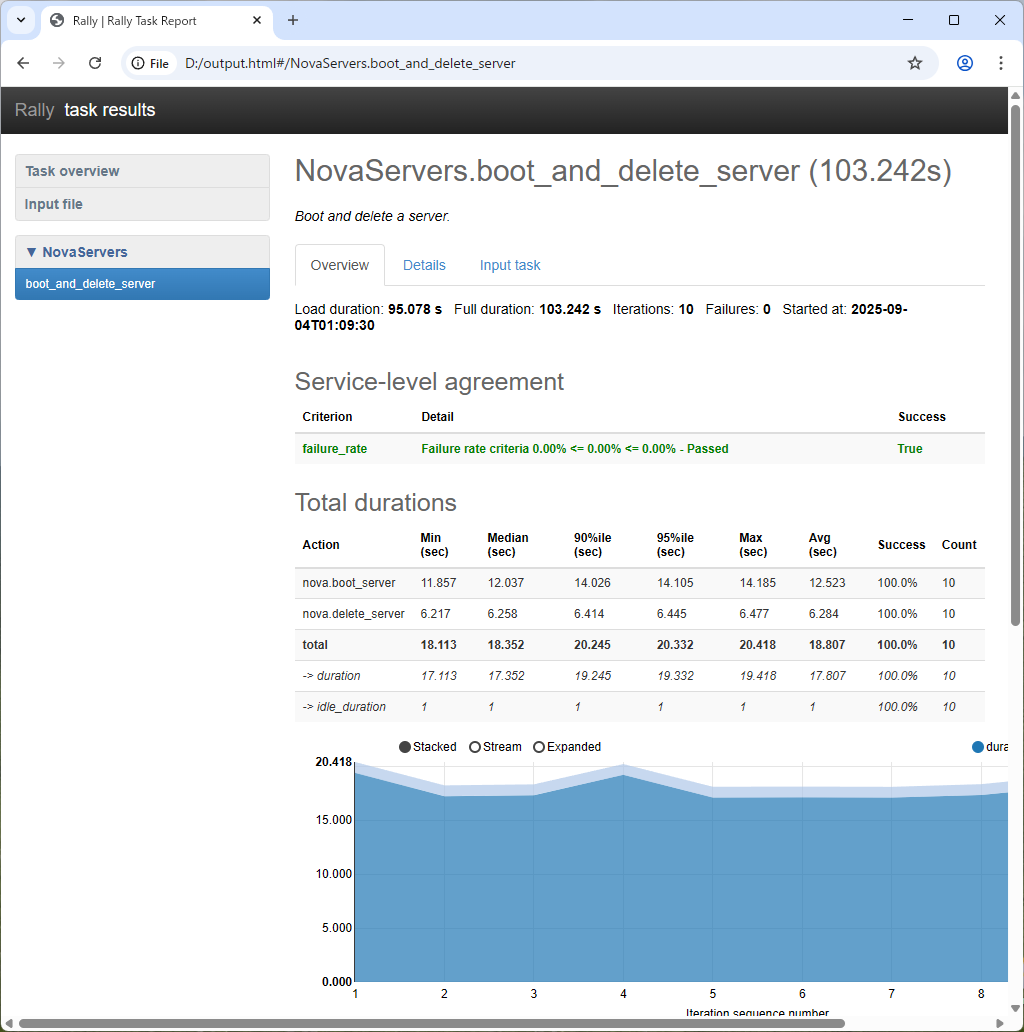Click the count link for nova.delete_server
Image resolution: width=1024 pixels, height=1032 pixels.
948,613
